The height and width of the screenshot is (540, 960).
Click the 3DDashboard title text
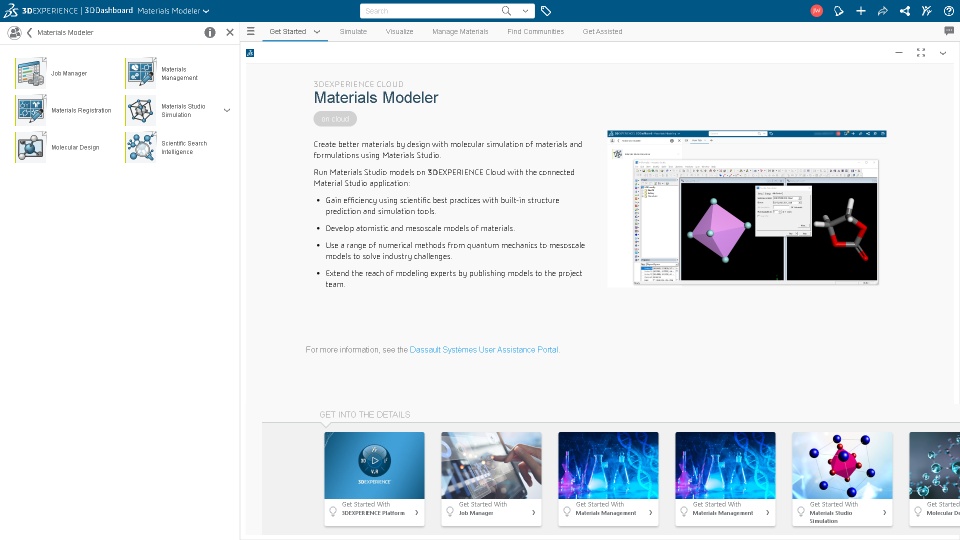108,10
